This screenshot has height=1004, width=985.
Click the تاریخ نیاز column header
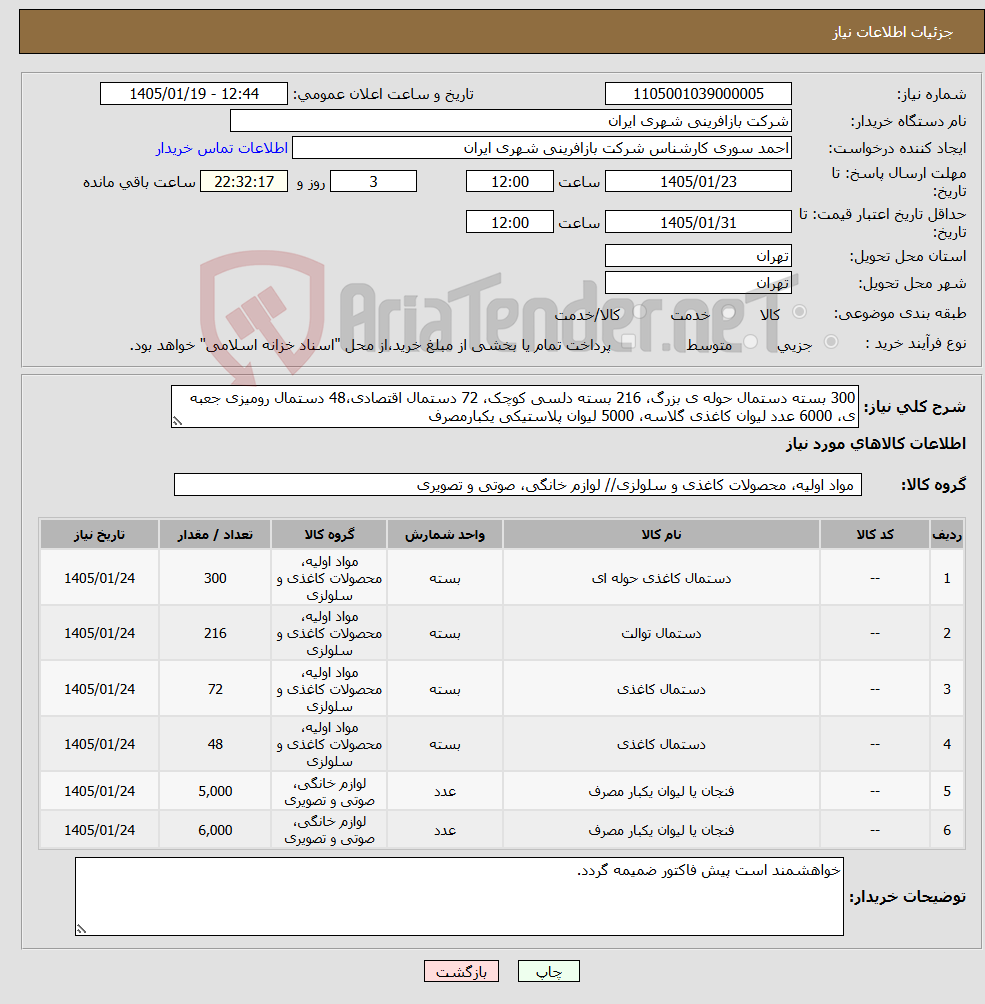99,535
